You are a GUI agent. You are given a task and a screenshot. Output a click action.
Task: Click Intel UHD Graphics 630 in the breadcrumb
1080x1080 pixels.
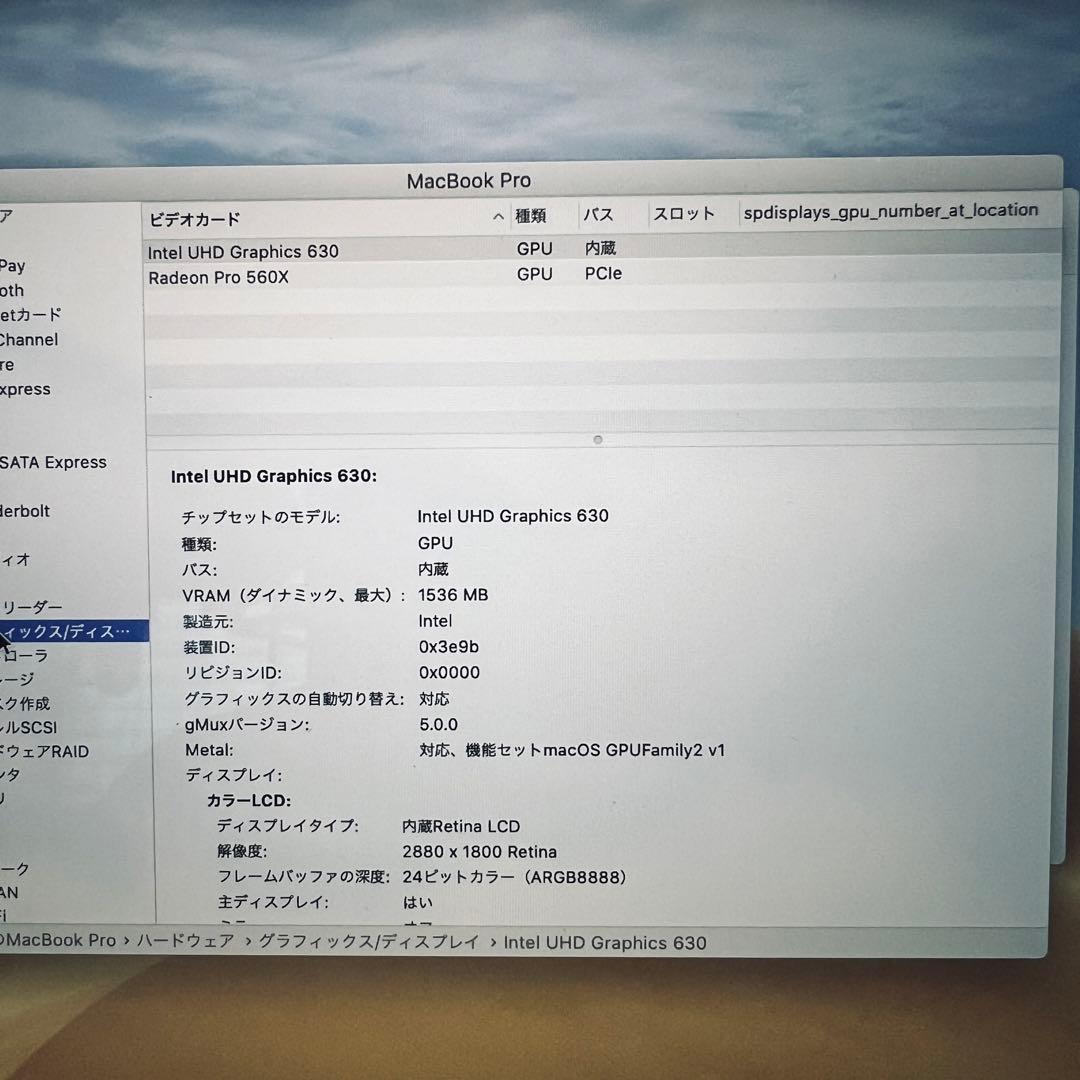point(604,942)
